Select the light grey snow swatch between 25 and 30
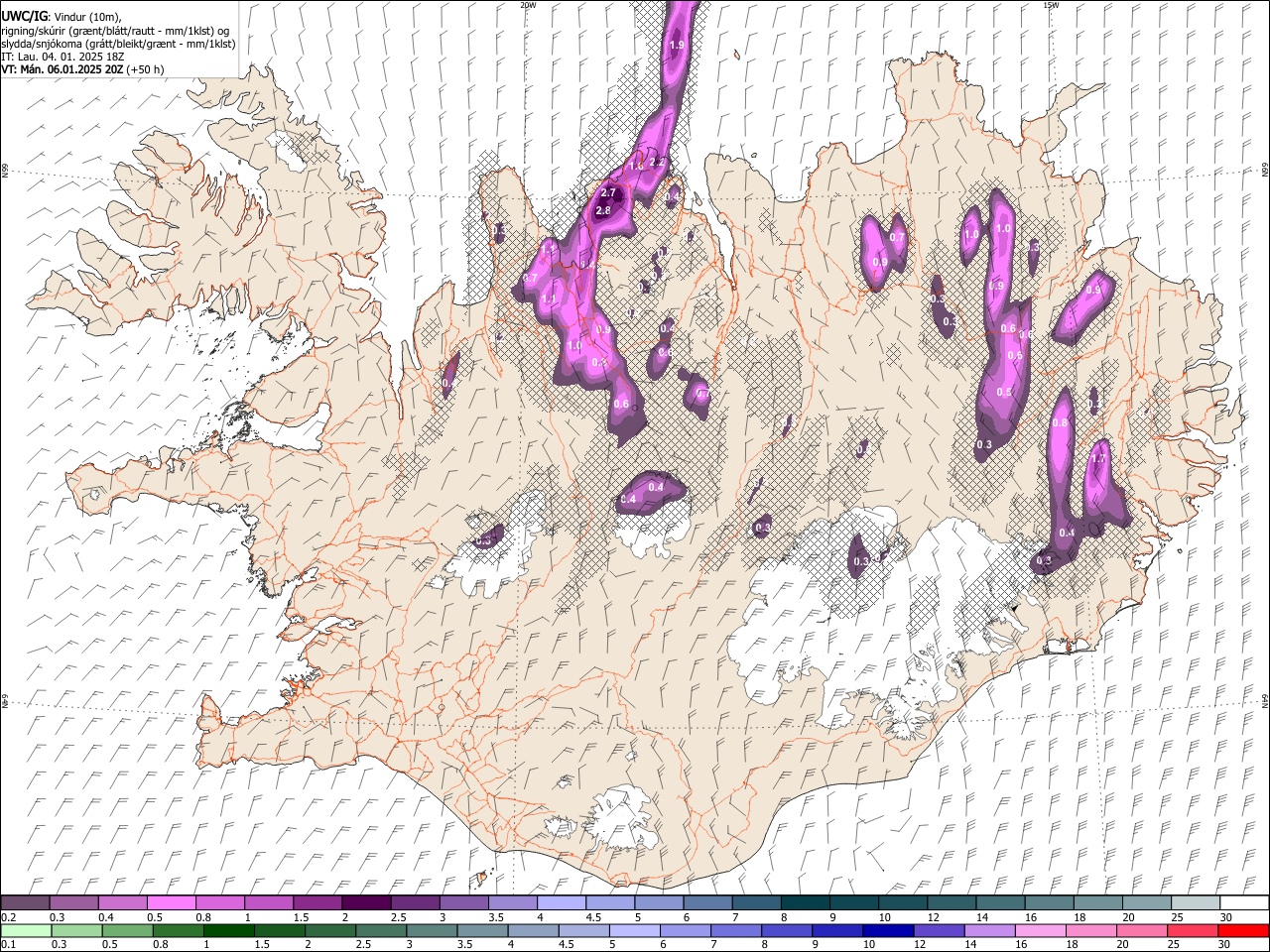 click(1195, 902)
